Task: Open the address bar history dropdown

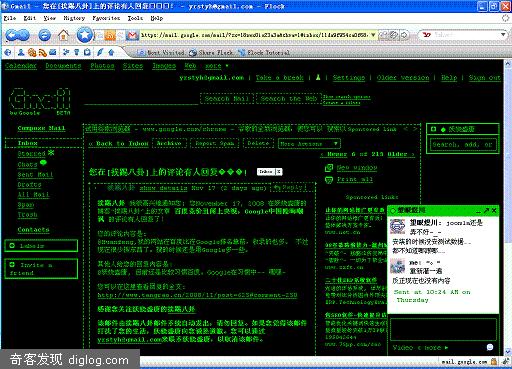Action: click(x=373, y=35)
